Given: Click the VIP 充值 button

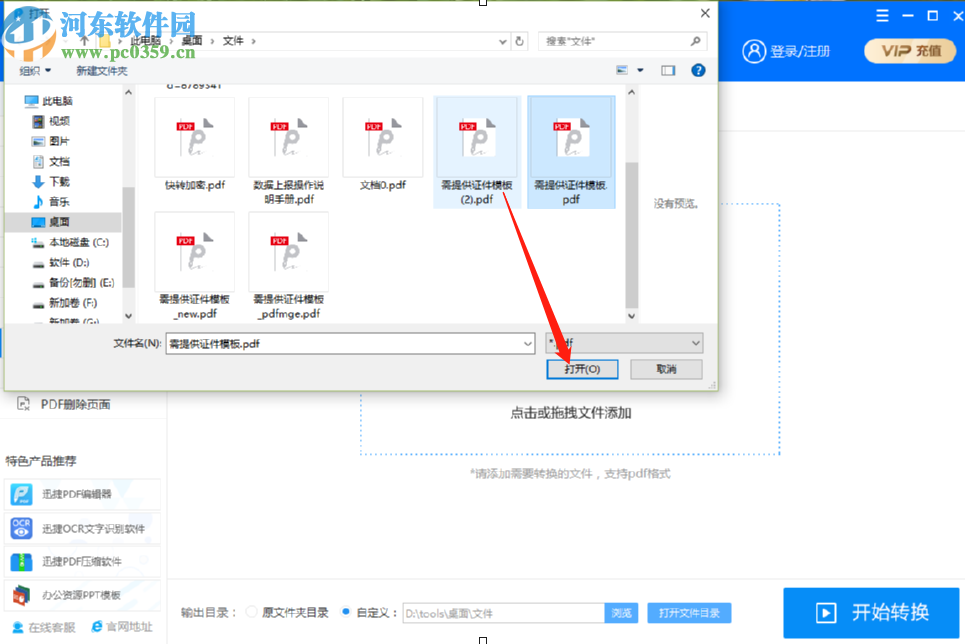Looking at the screenshot, I should coord(910,50).
